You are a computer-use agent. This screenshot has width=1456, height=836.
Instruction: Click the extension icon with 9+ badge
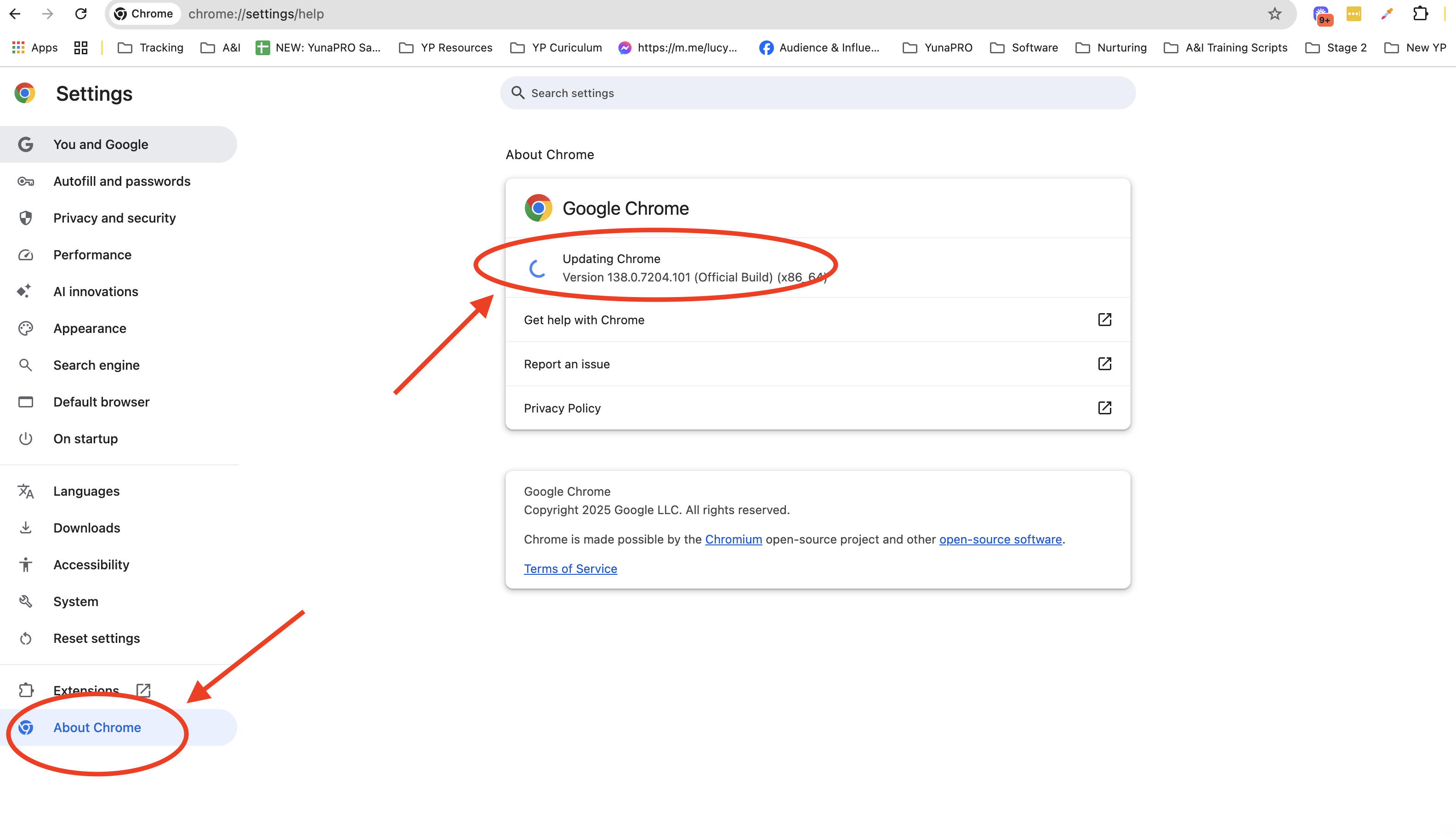(1321, 15)
